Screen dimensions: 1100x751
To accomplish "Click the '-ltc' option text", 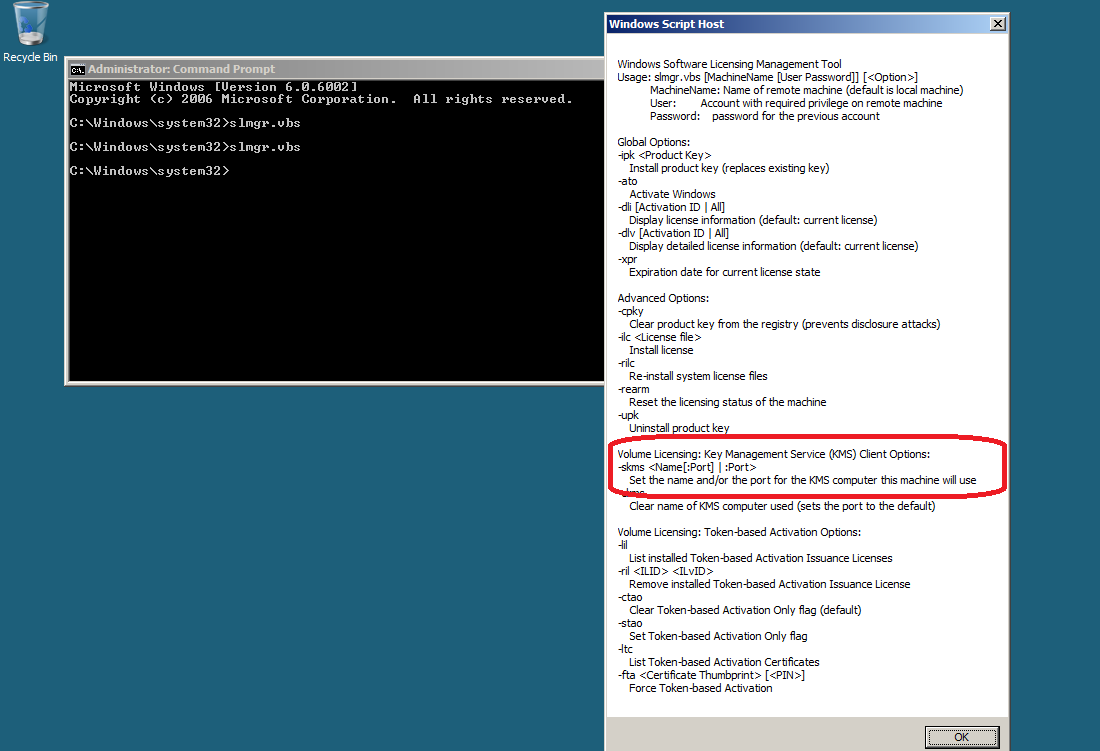I will (625, 649).
